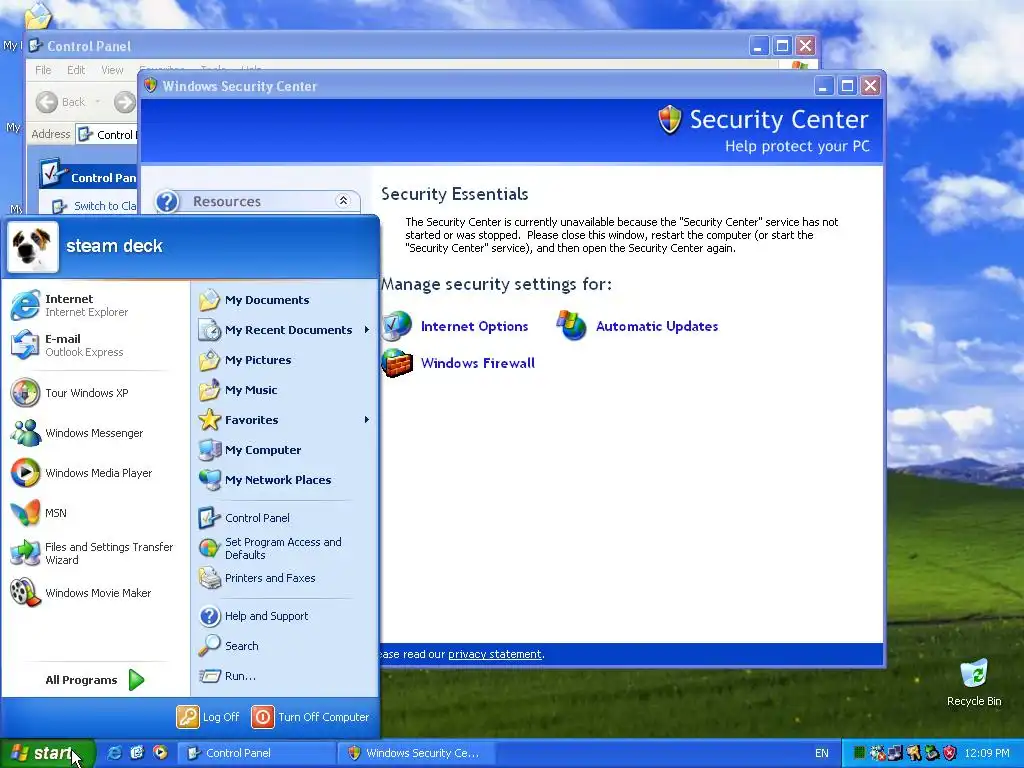
Task: Open Files and Settings Transfer Wizard
Action: 95,553
